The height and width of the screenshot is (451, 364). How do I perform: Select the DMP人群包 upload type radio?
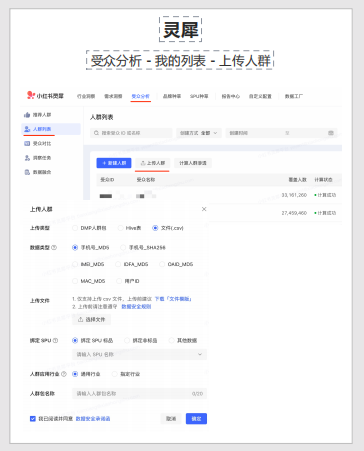click(75, 228)
